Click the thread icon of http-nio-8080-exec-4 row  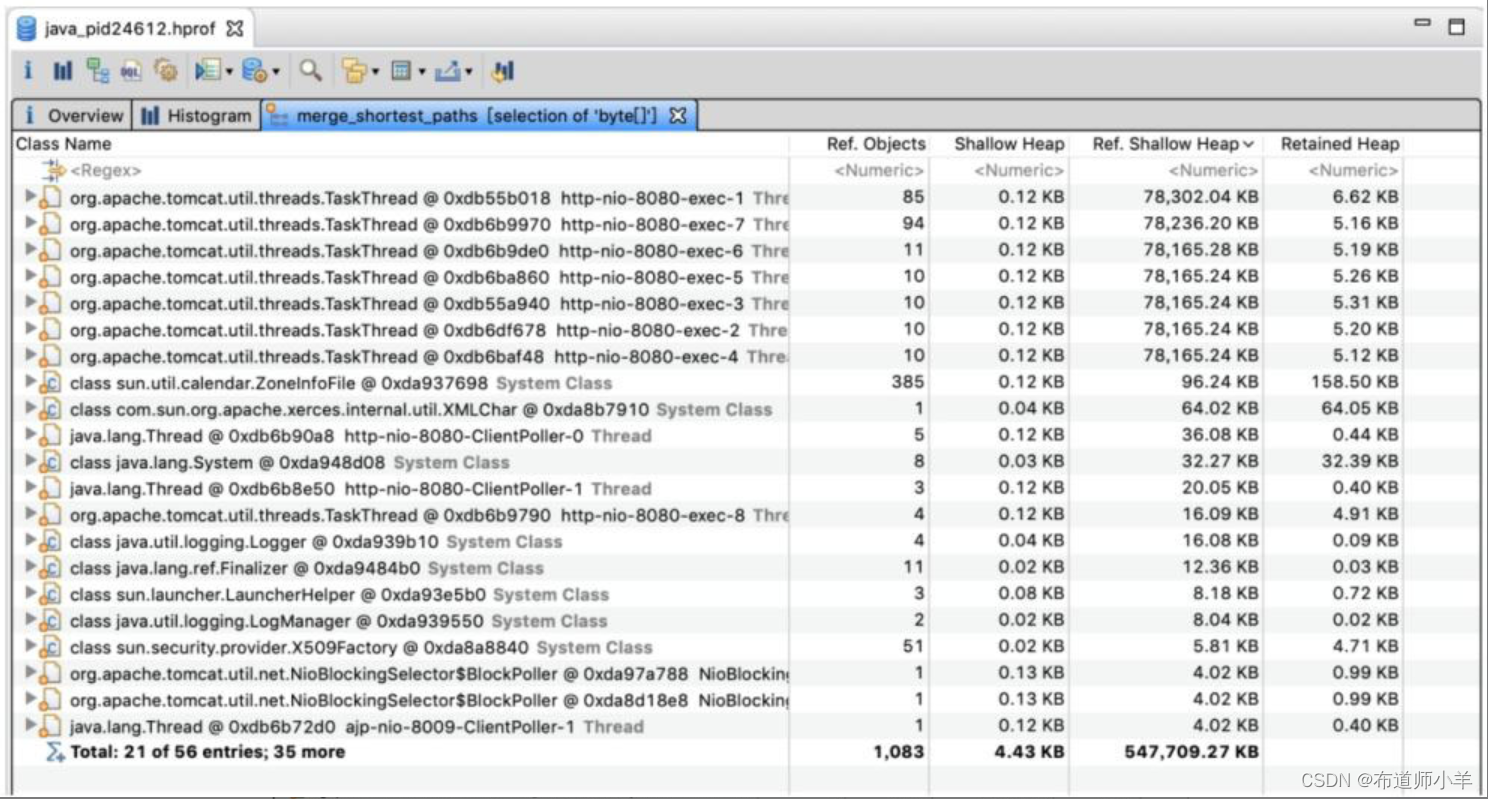pyautogui.click(x=50, y=356)
